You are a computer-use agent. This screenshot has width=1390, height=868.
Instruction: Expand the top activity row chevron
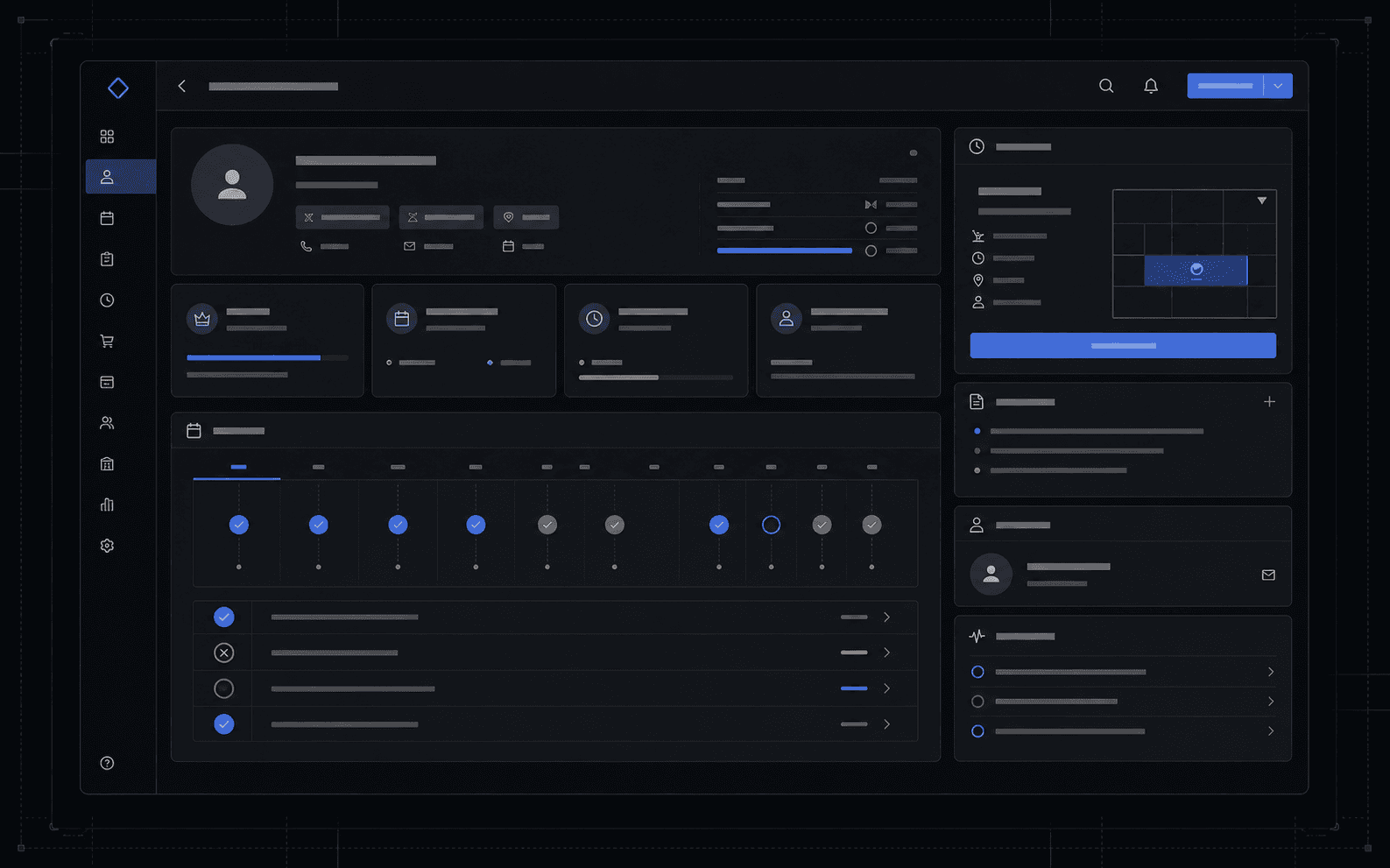pyautogui.click(x=1271, y=672)
